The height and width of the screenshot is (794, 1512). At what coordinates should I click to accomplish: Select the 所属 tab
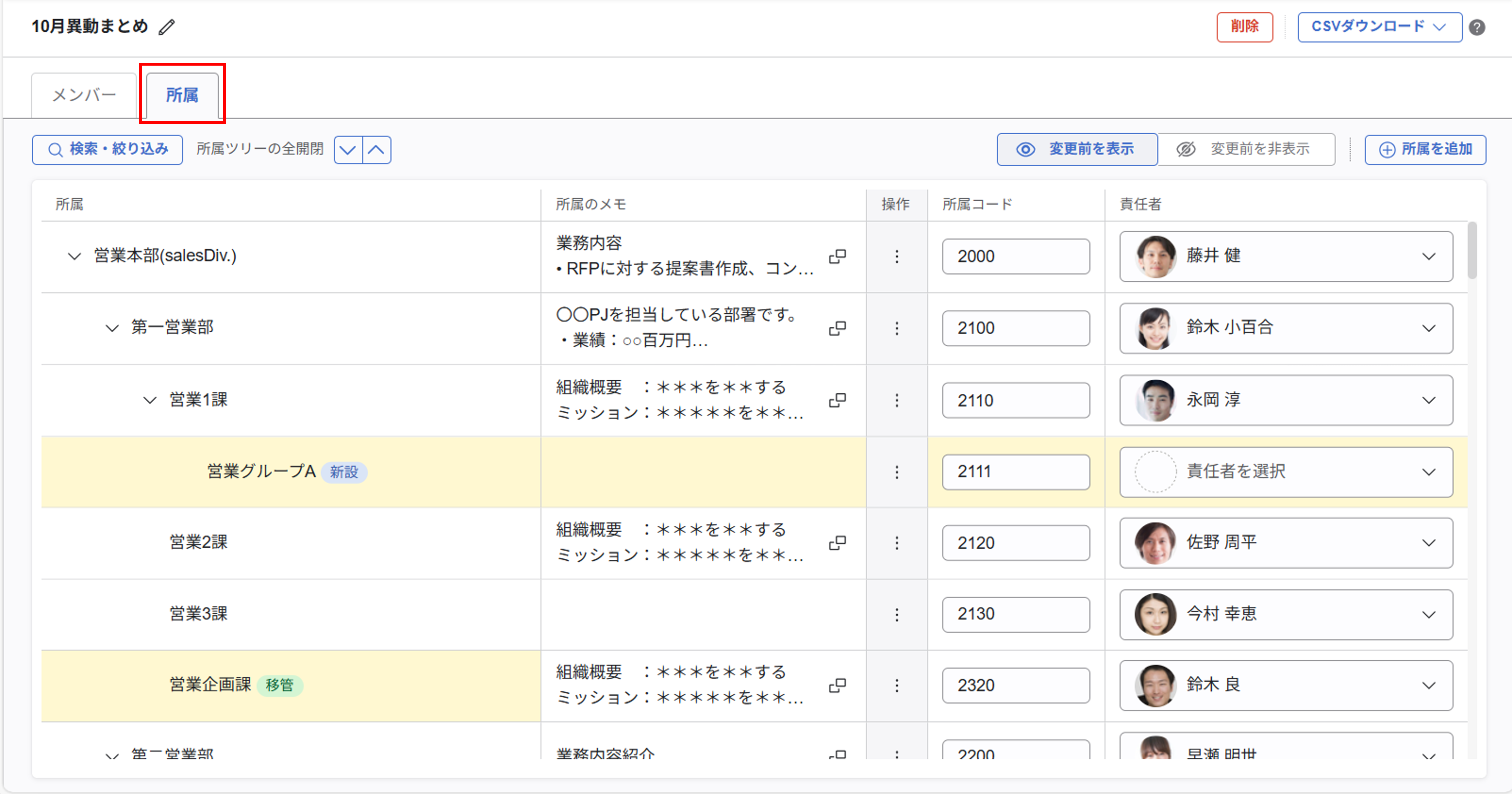[x=182, y=95]
